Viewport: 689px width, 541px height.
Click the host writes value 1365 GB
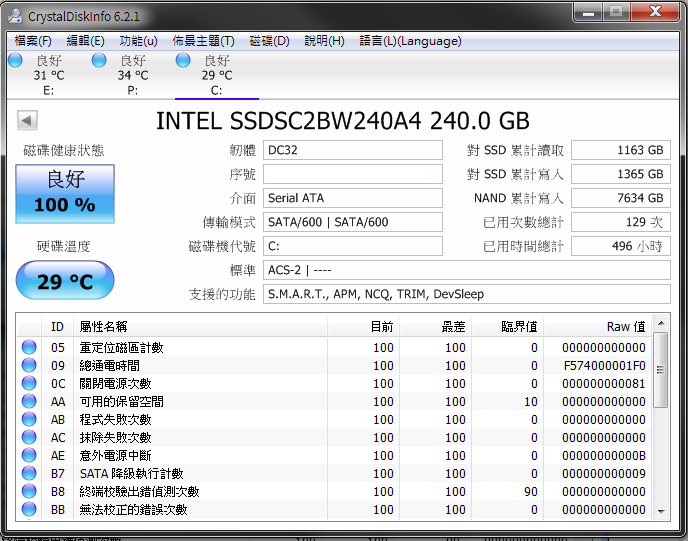620,174
